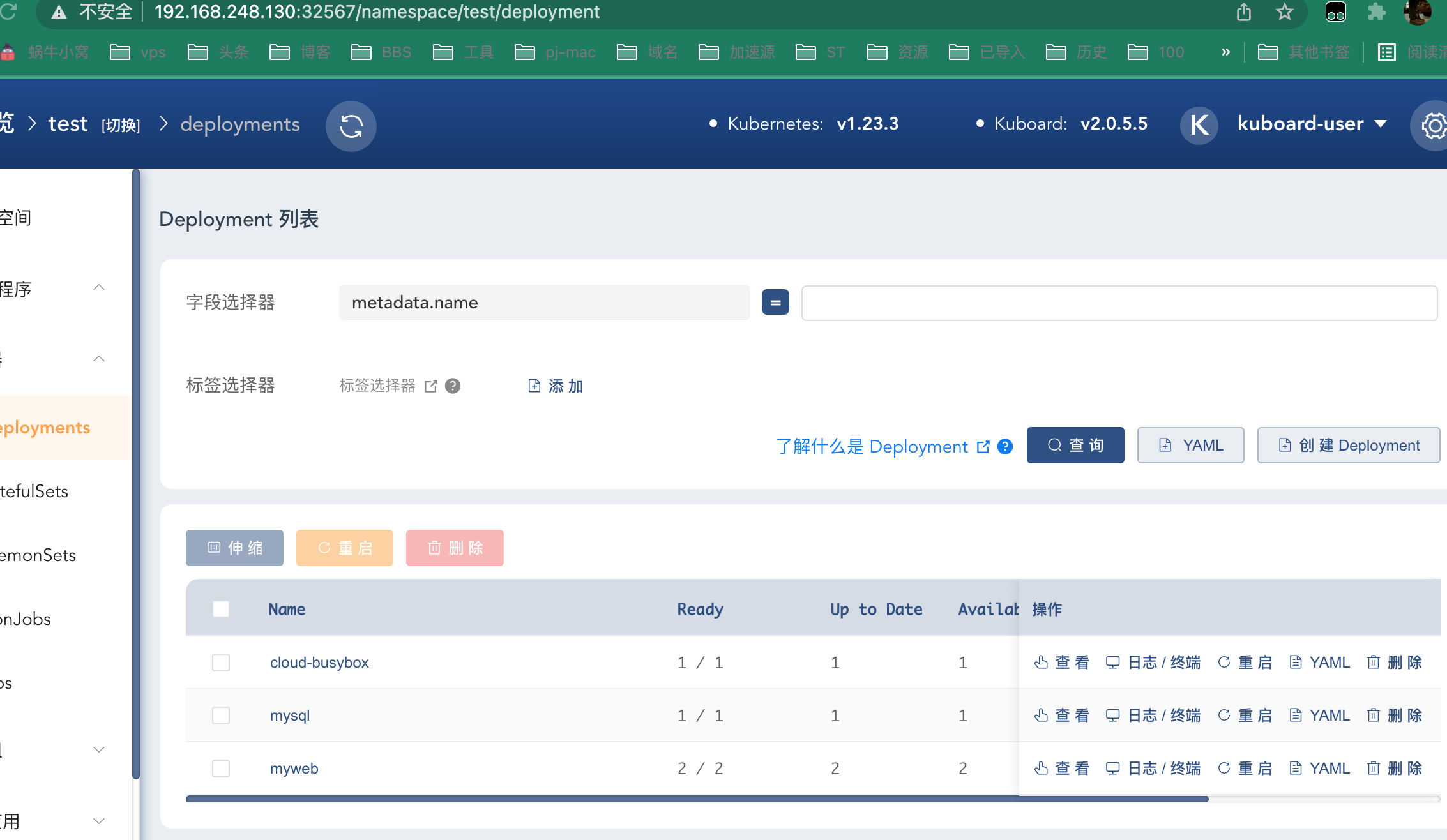Click the external link icon next to 标签选择器
The image size is (1447, 840).
click(x=431, y=386)
